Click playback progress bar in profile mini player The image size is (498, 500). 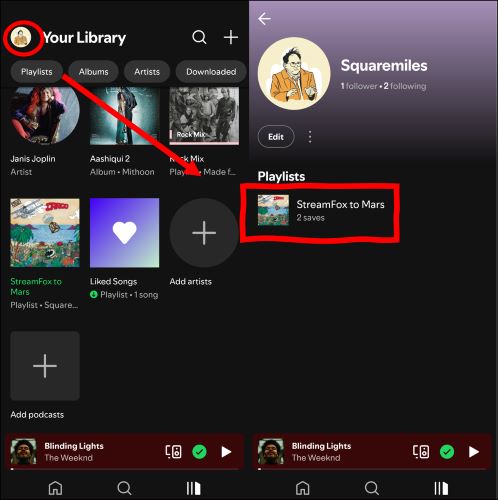pyautogui.click(x=373, y=469)
